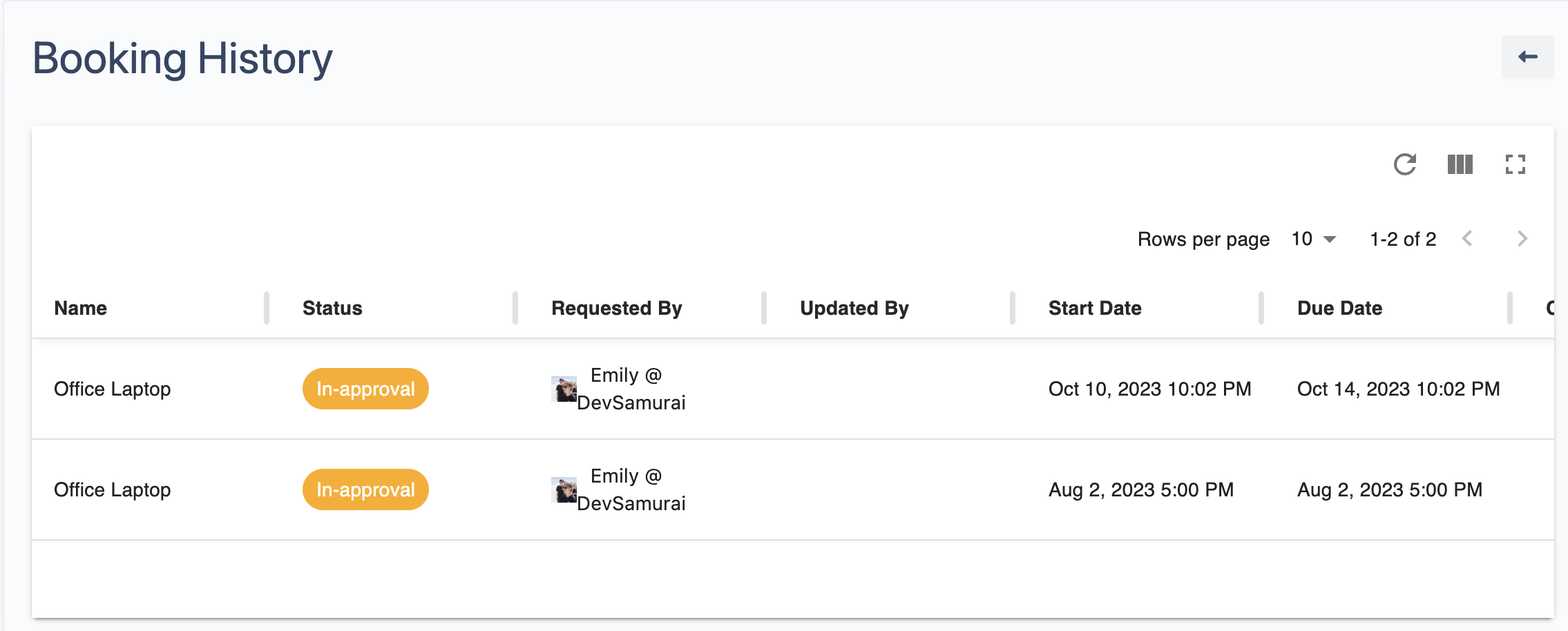The image size is (1568, 631).
Task: Click In-approval badge in first row
Action: 365,389
